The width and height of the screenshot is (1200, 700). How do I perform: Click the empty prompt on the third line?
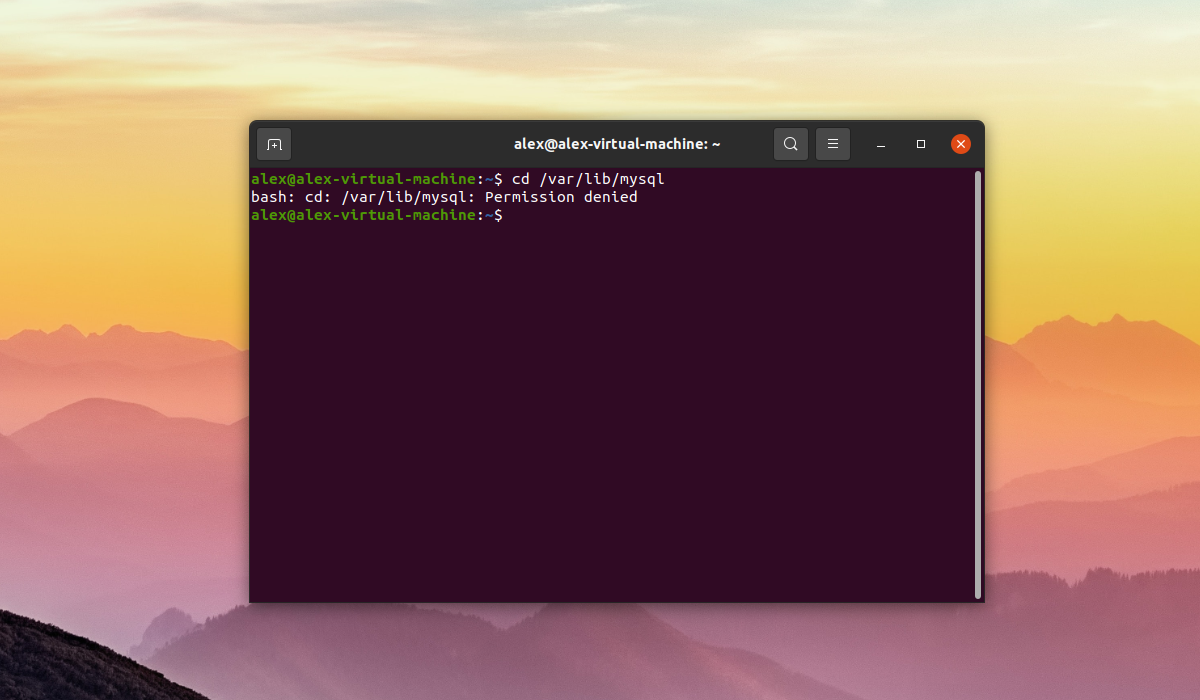point(377,215)
